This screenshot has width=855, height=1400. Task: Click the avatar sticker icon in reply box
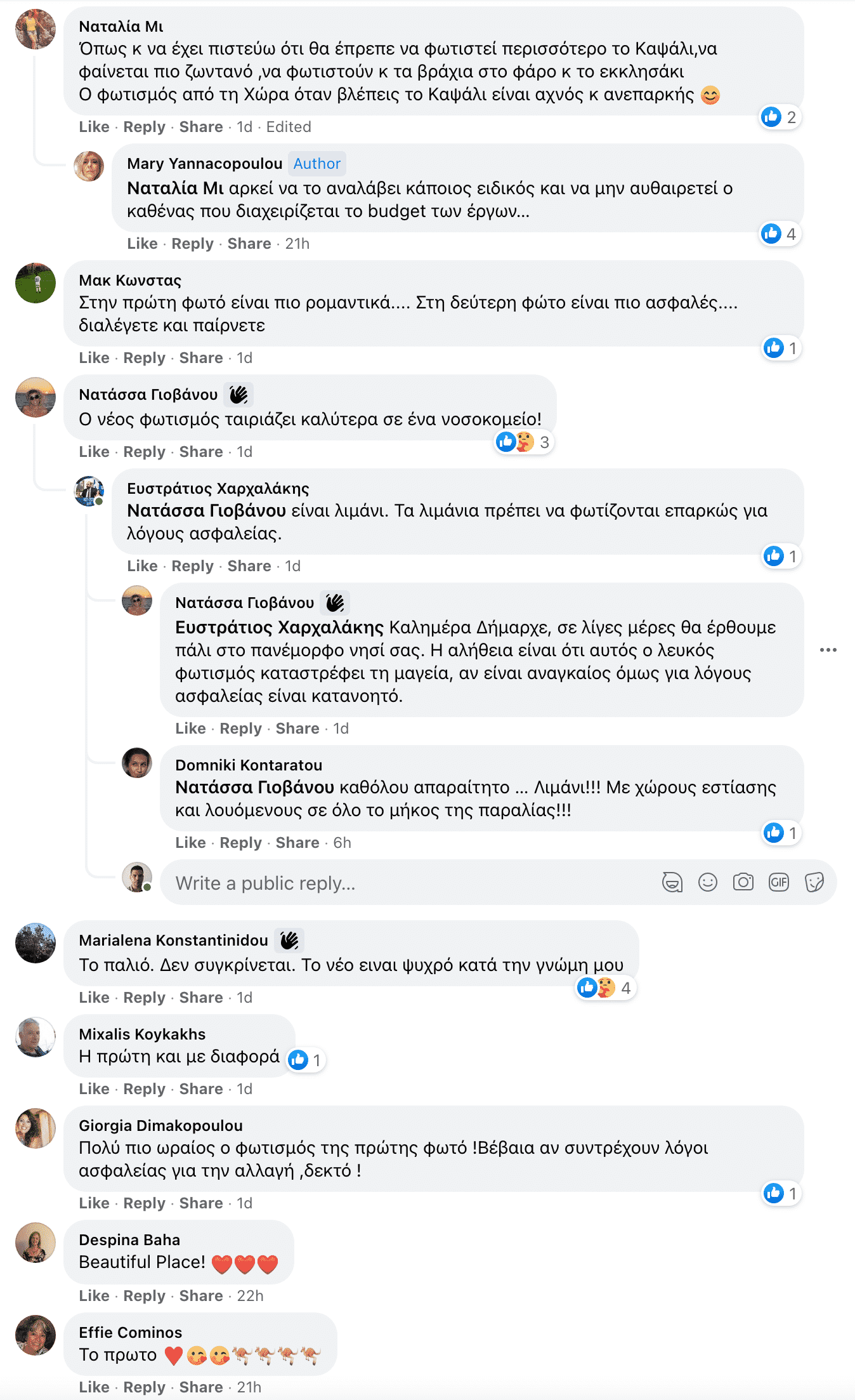[x=672, y=882]
